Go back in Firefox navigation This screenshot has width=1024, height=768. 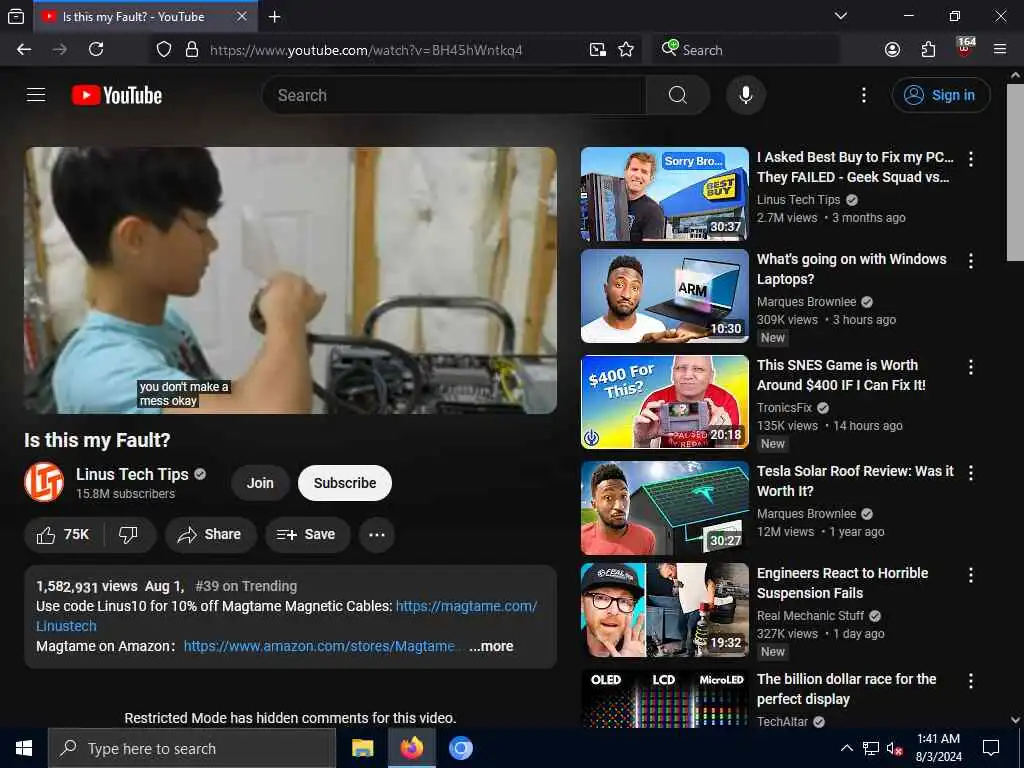(24, 50)
